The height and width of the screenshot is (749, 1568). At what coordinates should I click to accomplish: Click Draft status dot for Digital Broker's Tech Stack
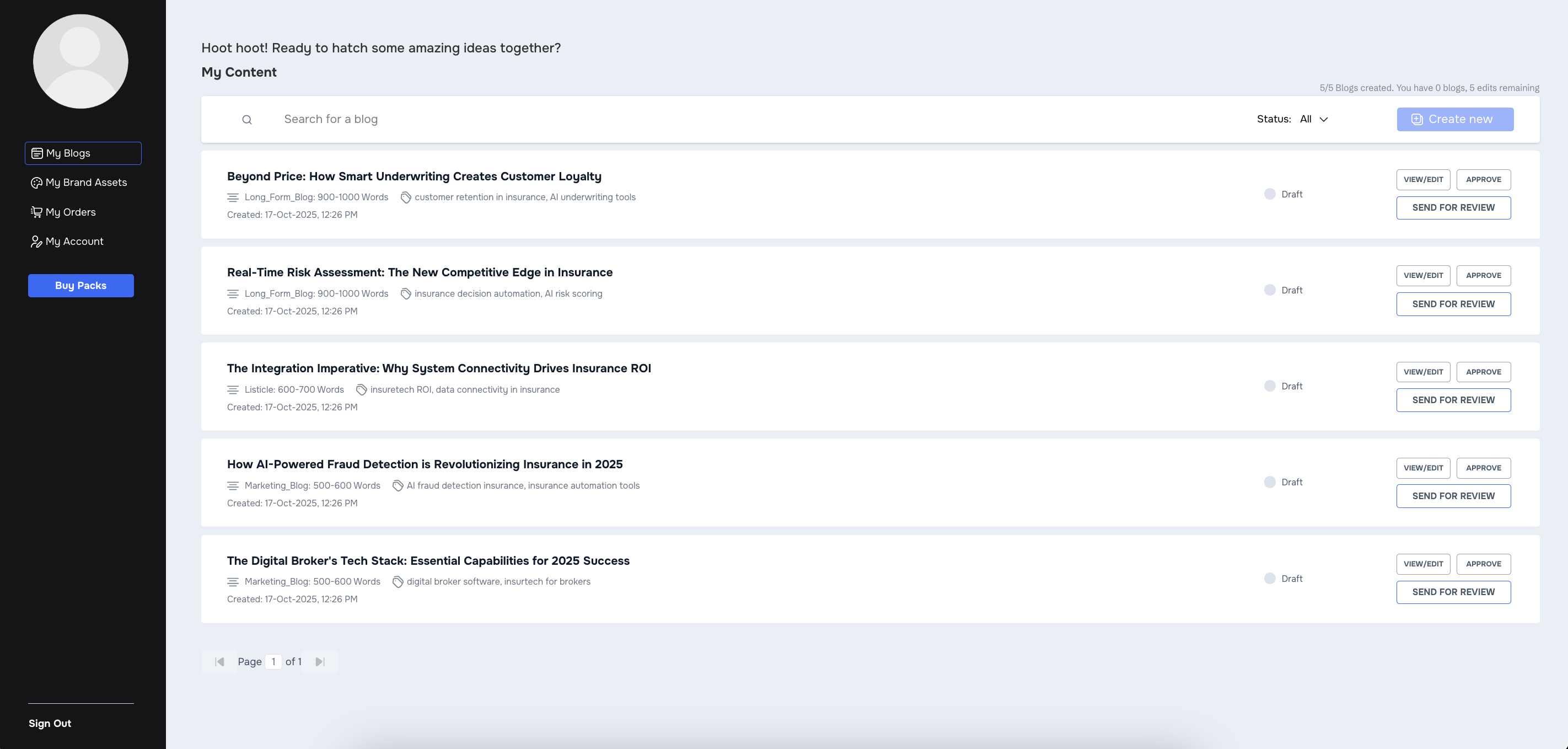coord(1270,579)
